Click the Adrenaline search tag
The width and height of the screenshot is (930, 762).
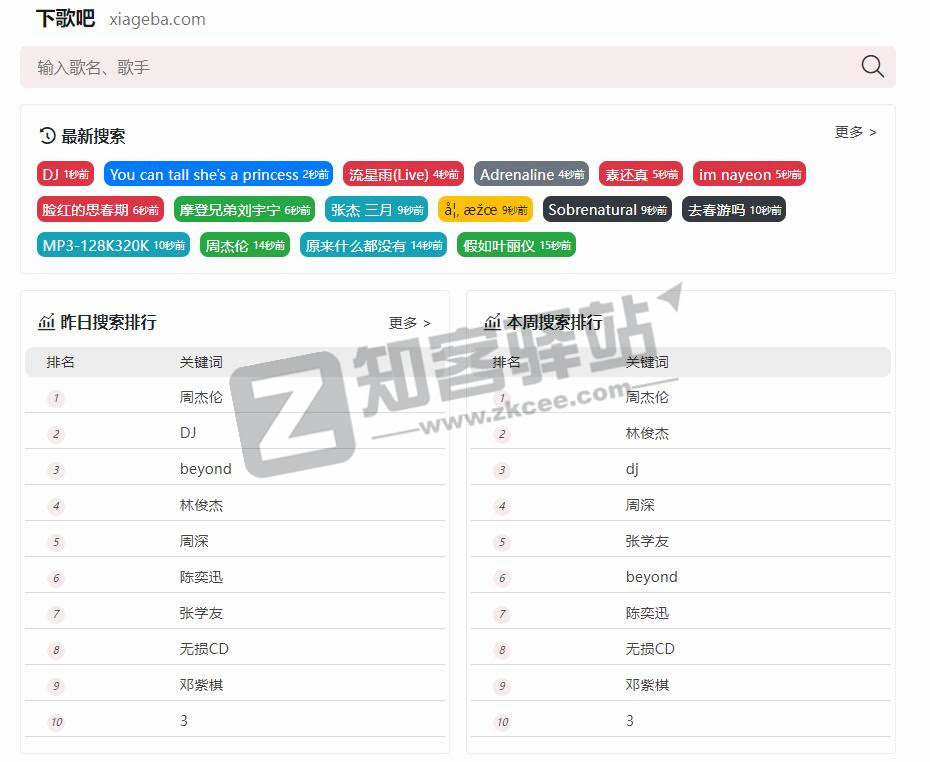531,173
